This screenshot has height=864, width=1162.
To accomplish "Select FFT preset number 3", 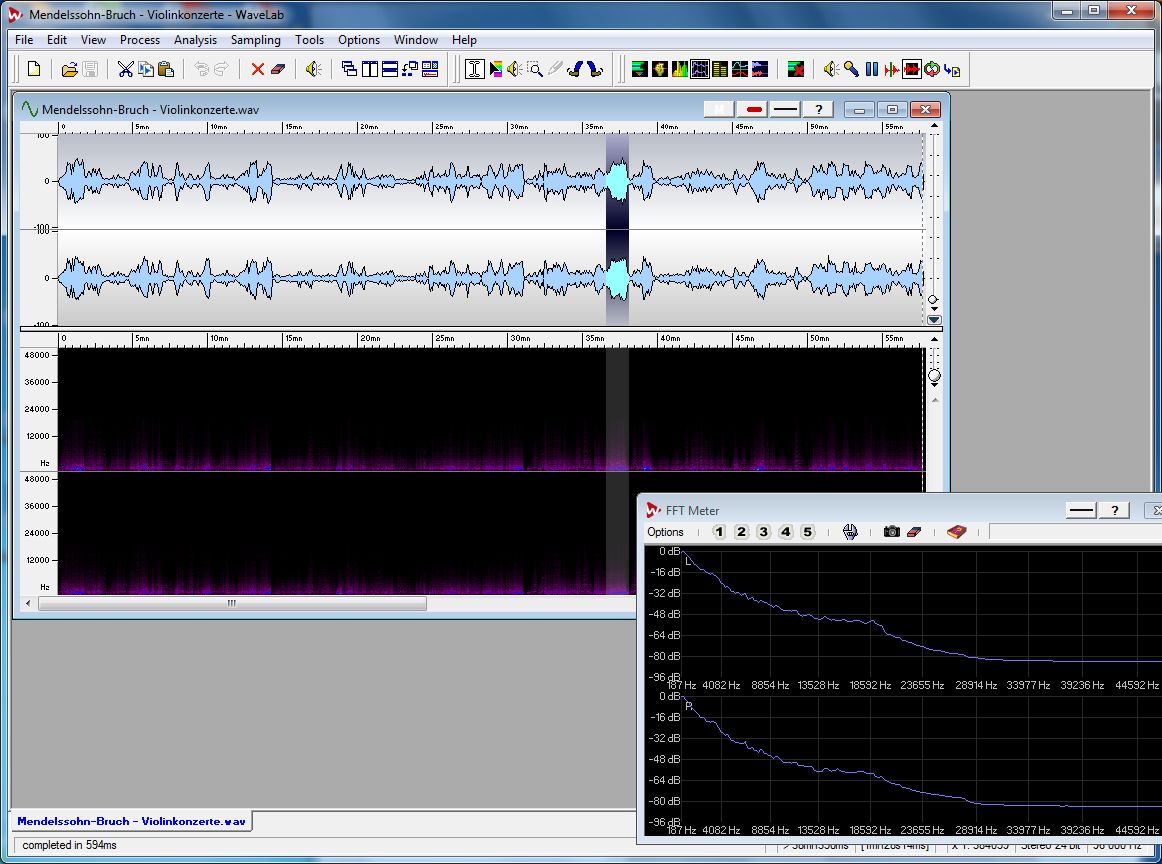I will (763, 532).
